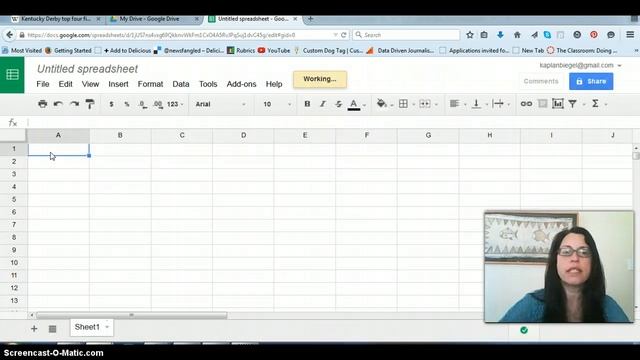Open horizontal align options
Viewport: 640px width, 360px height.
click(454, 104)
